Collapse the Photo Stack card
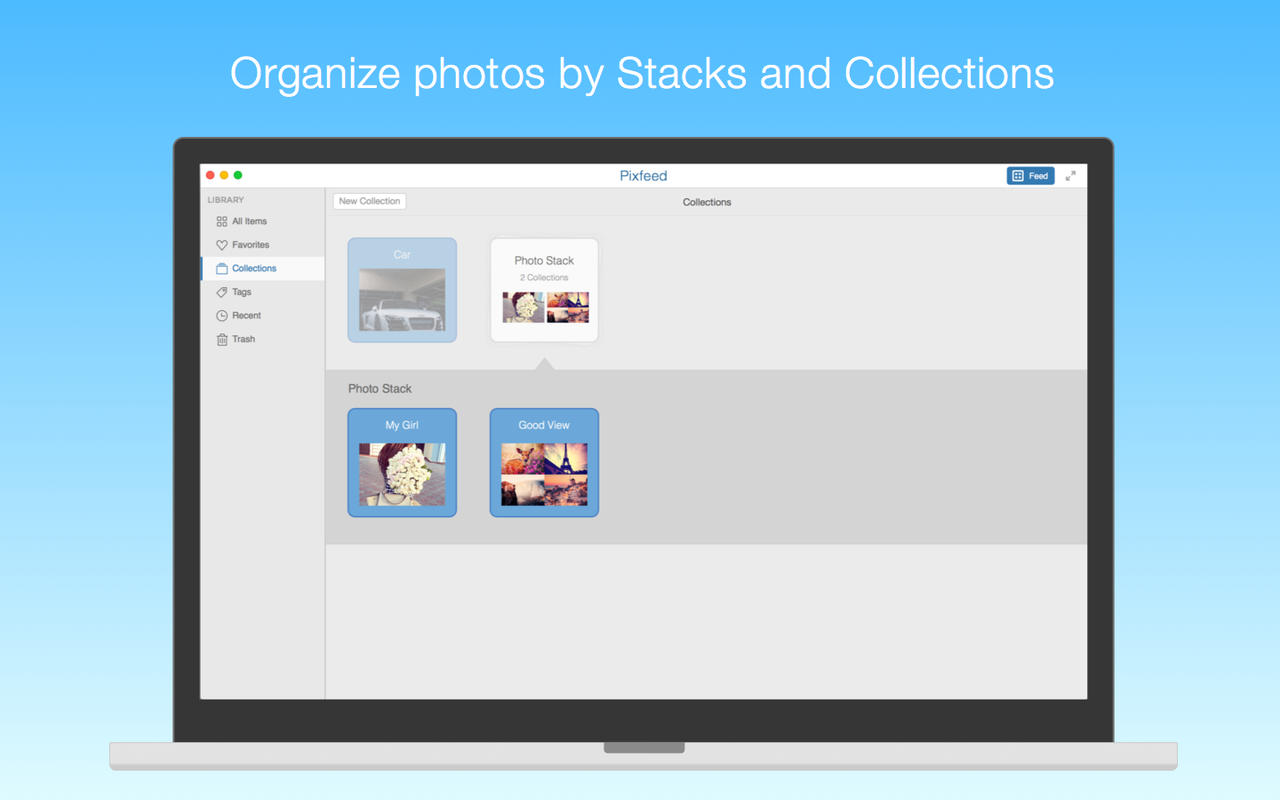This screenshot has width=1280, height=800. pyautogui.click(x=544, y=261)
